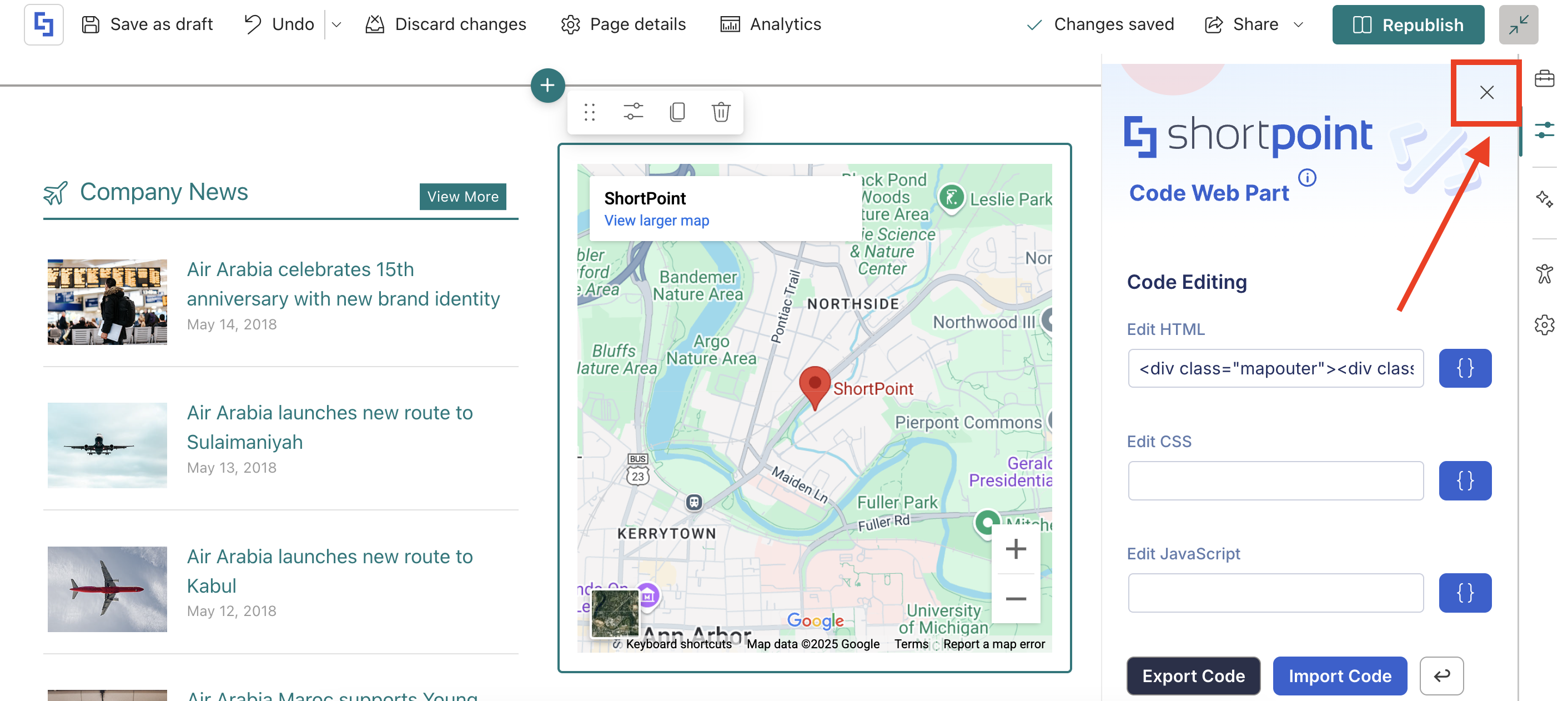Viewport: 1568px width, 701px height.
Task: Click the Republish button
Action: coord(1408,24)
